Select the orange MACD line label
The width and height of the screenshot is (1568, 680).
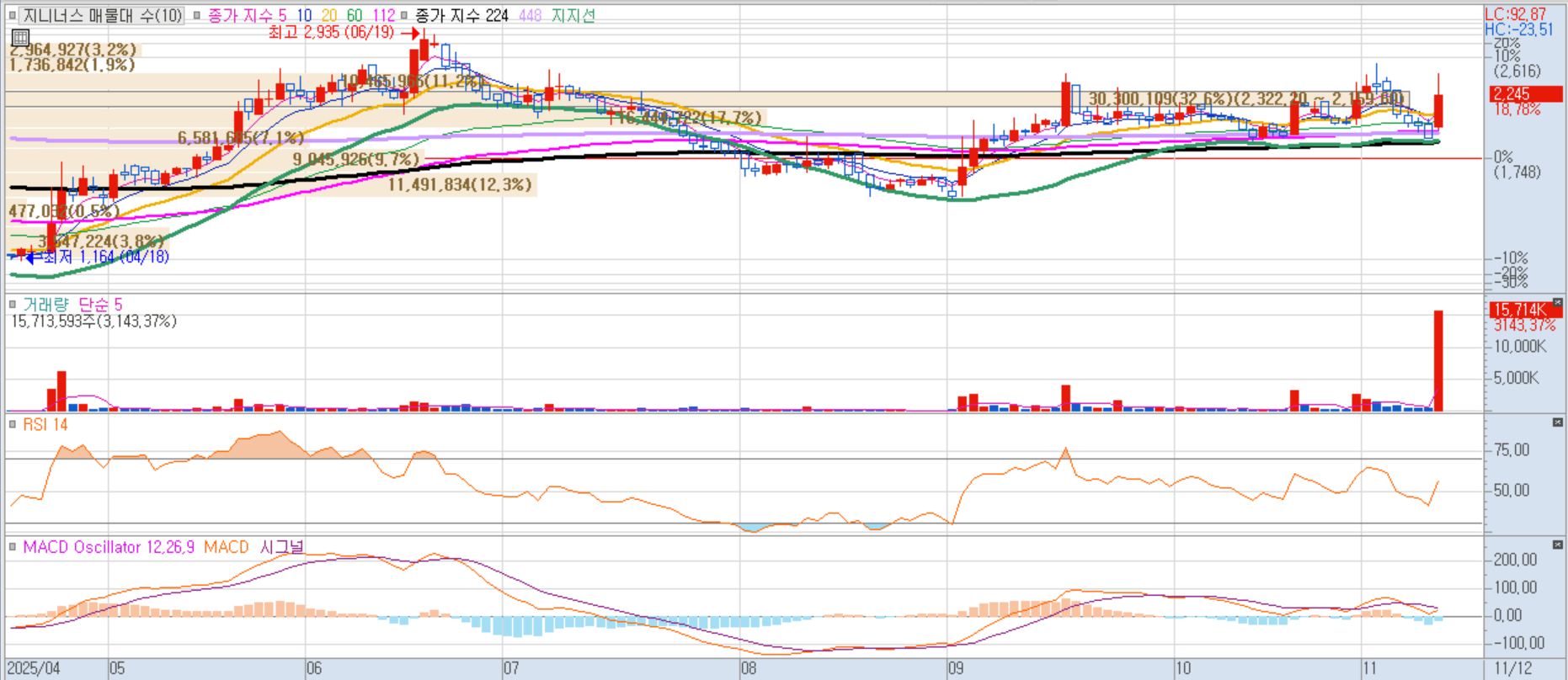point(226,547)
